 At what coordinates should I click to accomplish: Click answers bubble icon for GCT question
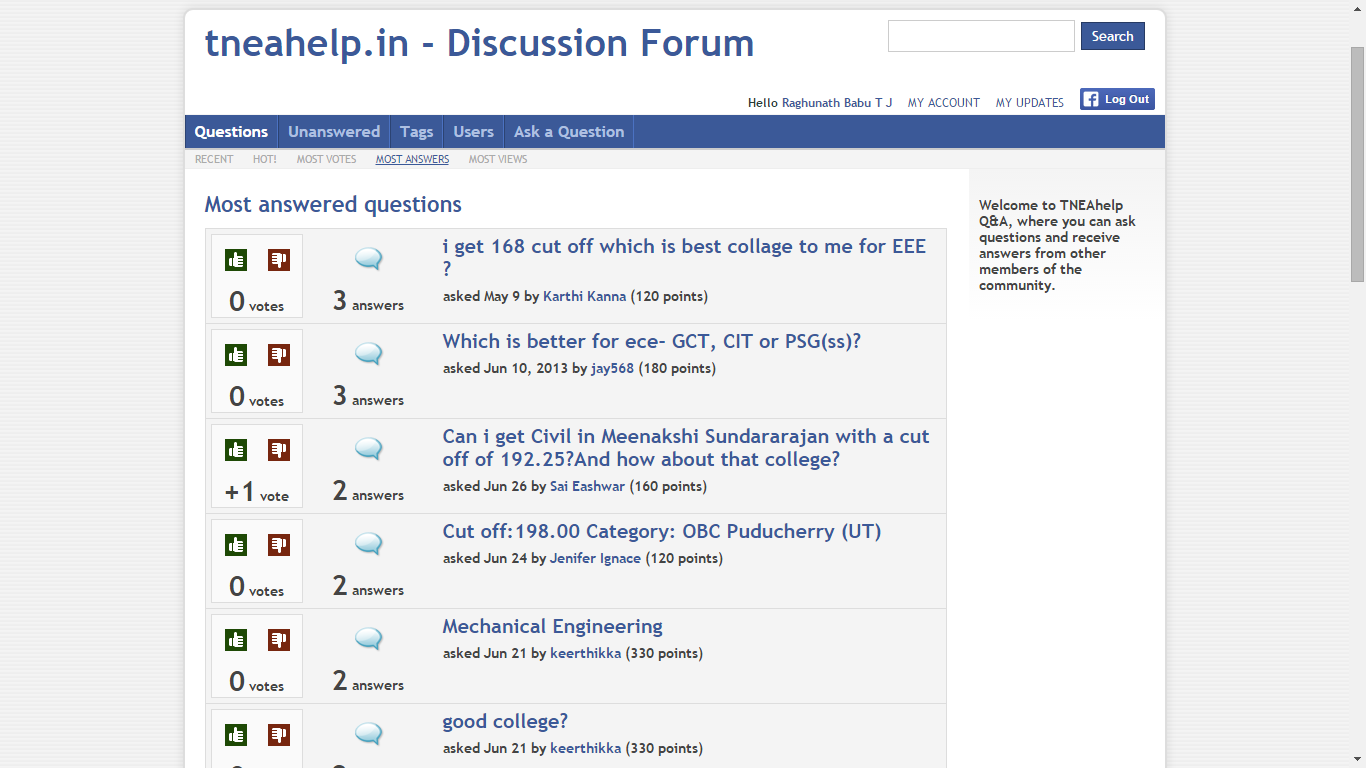[x=369, y=354]
